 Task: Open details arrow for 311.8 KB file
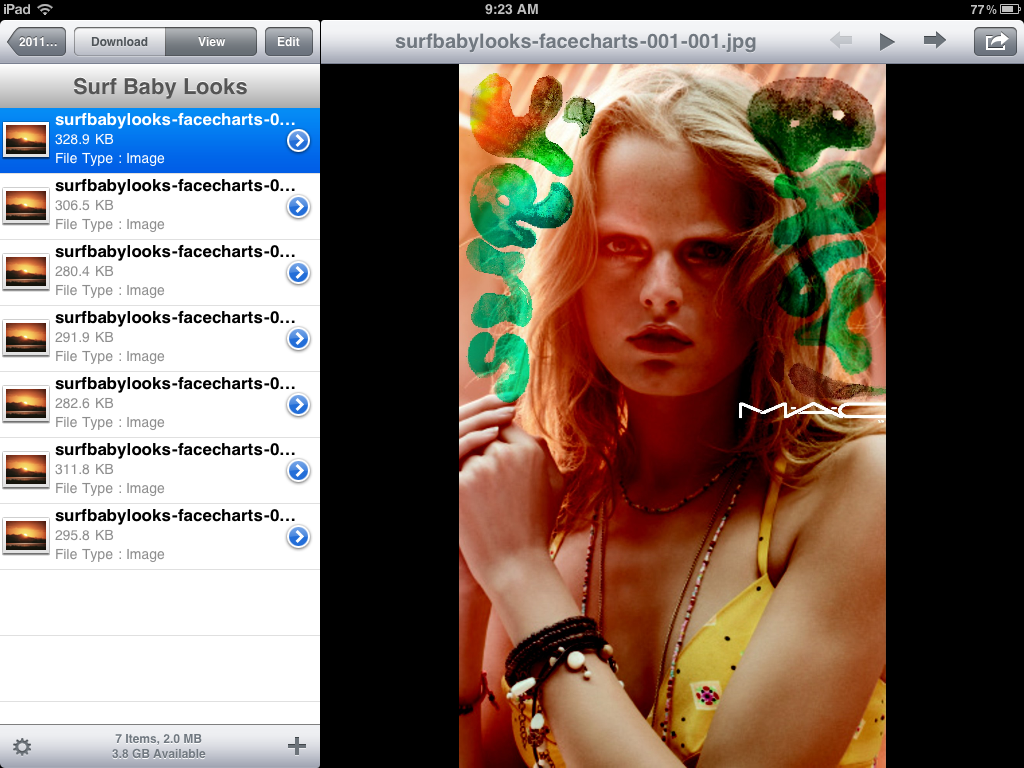(298, 470)
